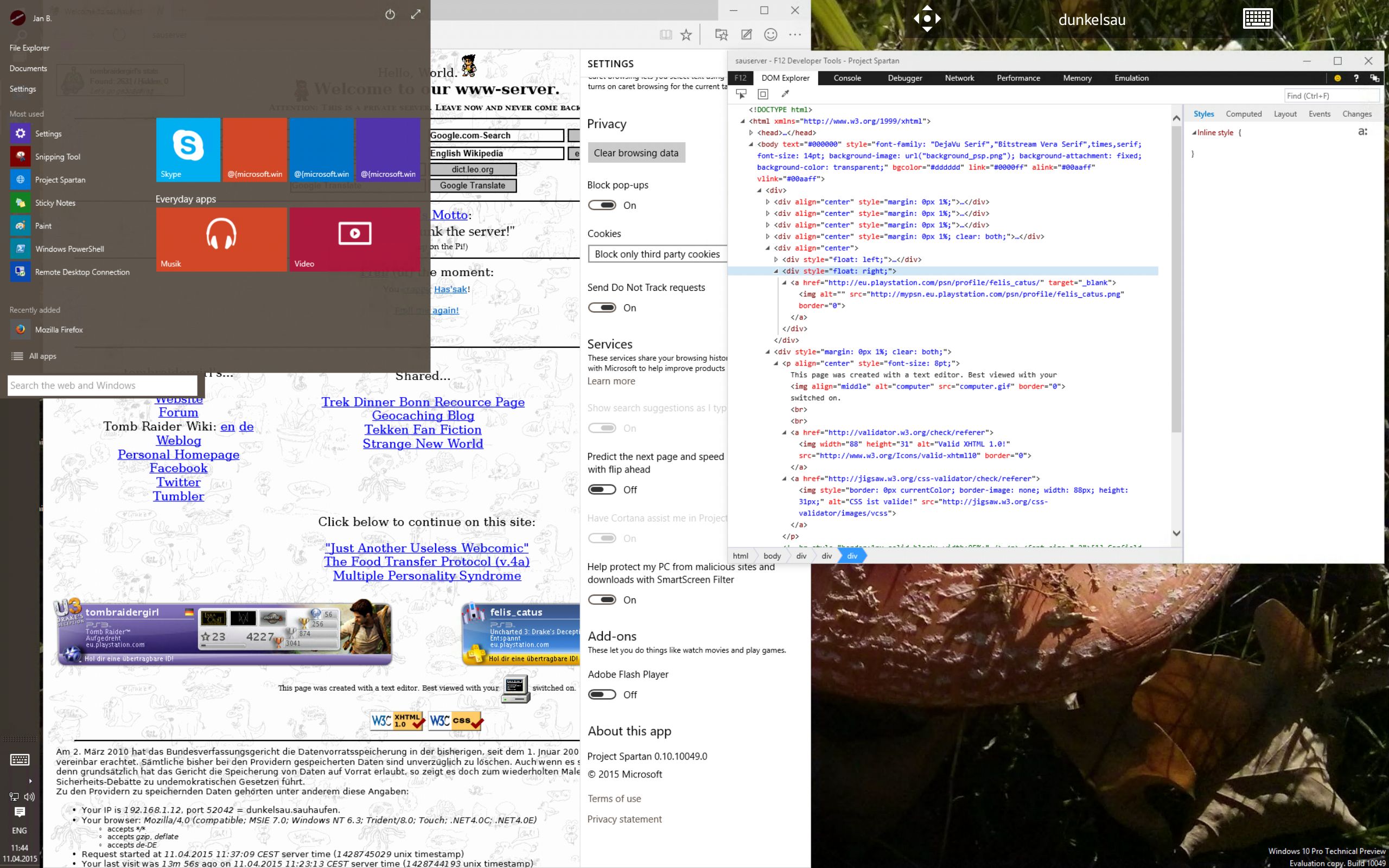Click Clear browsing data button
The height and width of the screenshot is (868, 1389).
pyautogui.click(x=636, y=152)
